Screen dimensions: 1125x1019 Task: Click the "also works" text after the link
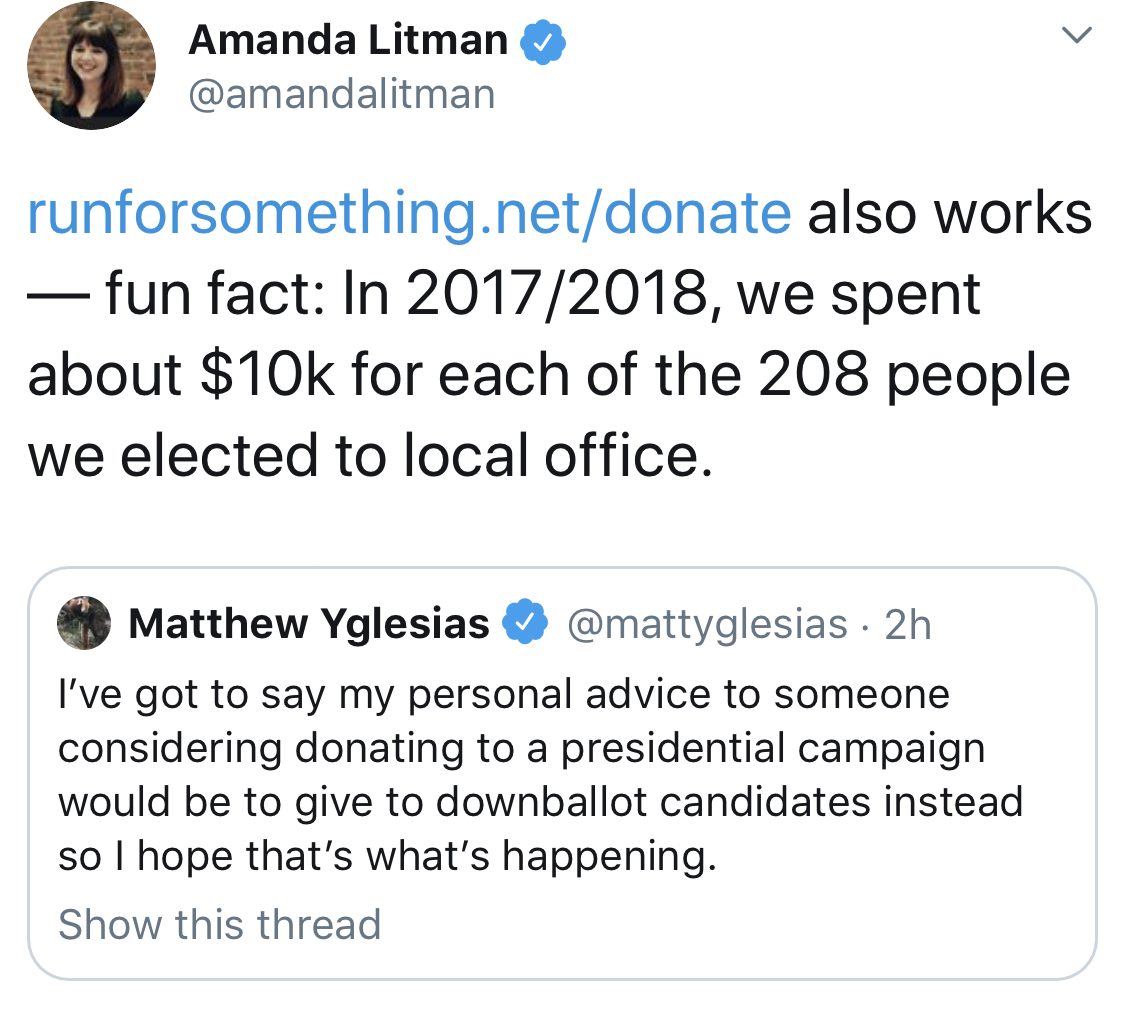click(x=949, y=213)
